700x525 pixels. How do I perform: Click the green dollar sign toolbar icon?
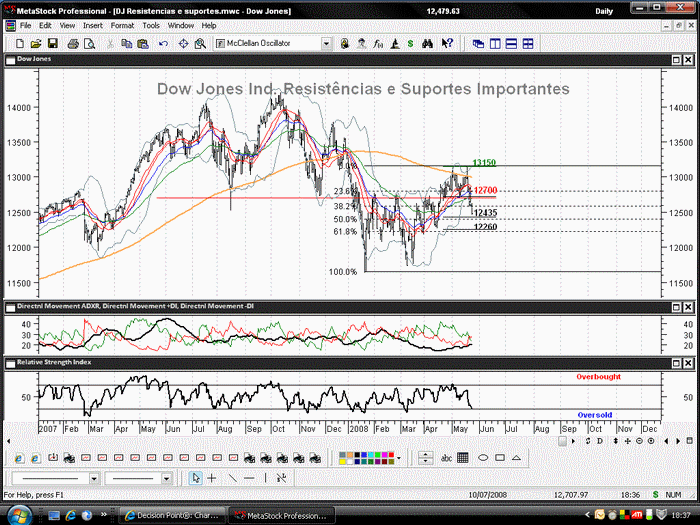tap(411, 44)
